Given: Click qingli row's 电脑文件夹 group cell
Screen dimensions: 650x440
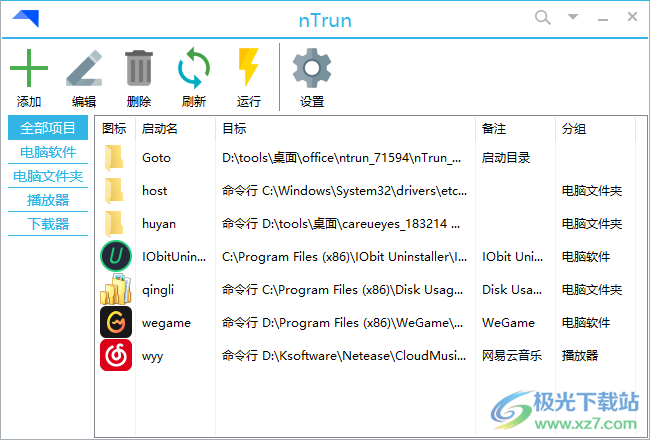Looking at the screenshot, I should 592,290.
